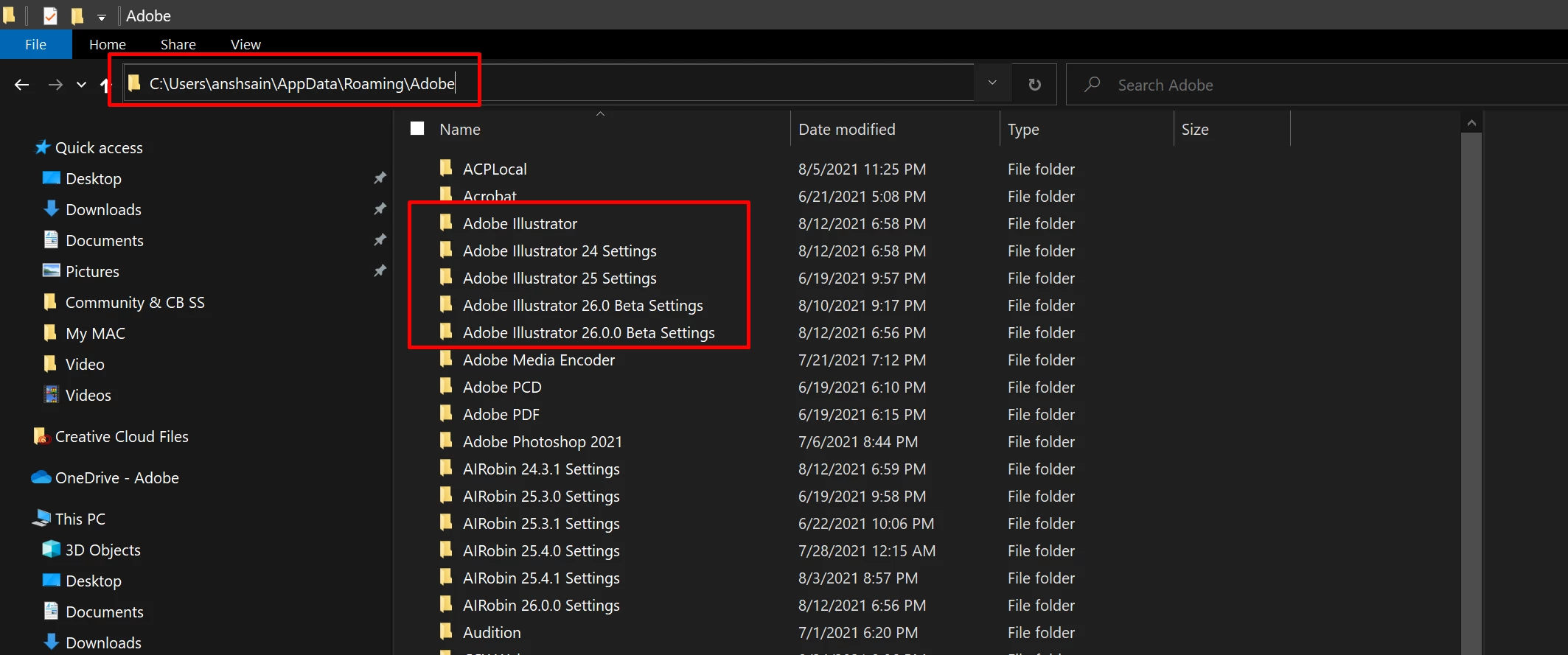Screen dimensions: 1568x655
Task: Select AIRobin 25.3.0 Settings folder icon
Action: [x=446, y=495]
